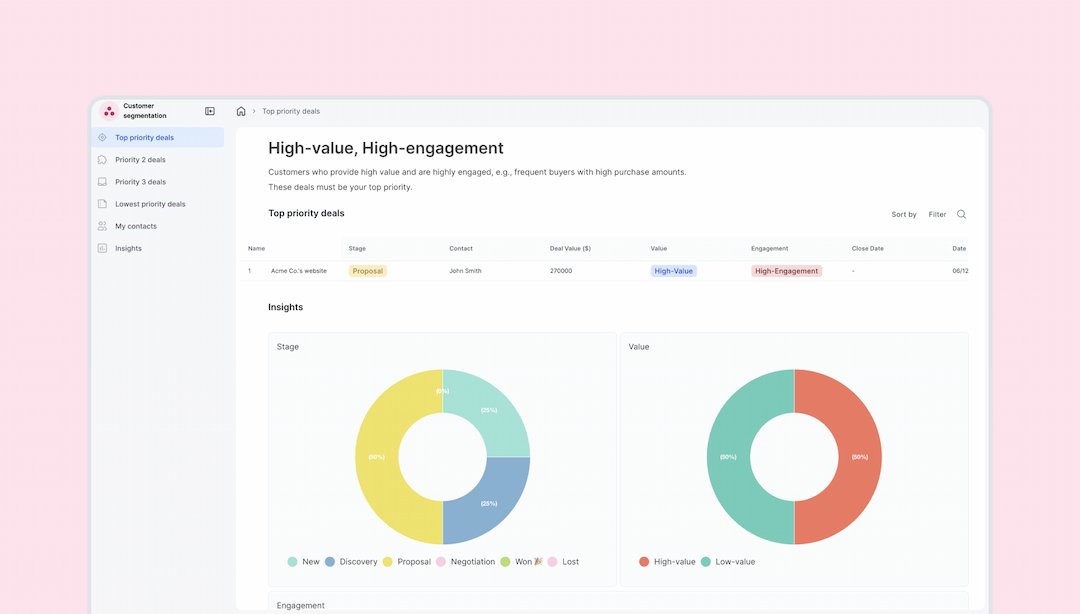This screenshot has width=1080, height=614.
Task: Click the Deal Value ($) column header
Action: (570, 249)
